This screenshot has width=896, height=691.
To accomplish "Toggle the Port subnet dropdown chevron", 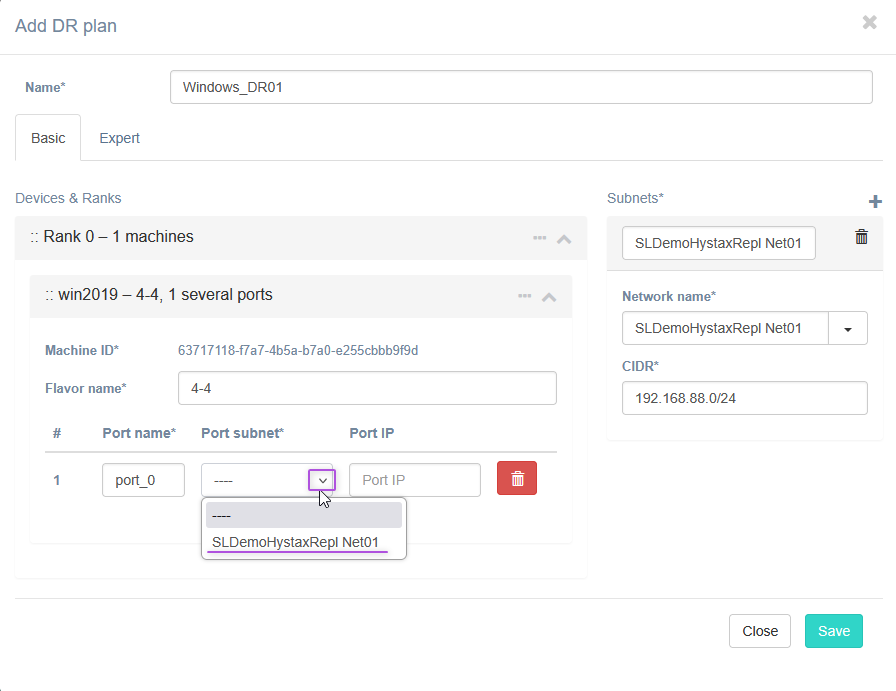I will [x=322, y=480].
